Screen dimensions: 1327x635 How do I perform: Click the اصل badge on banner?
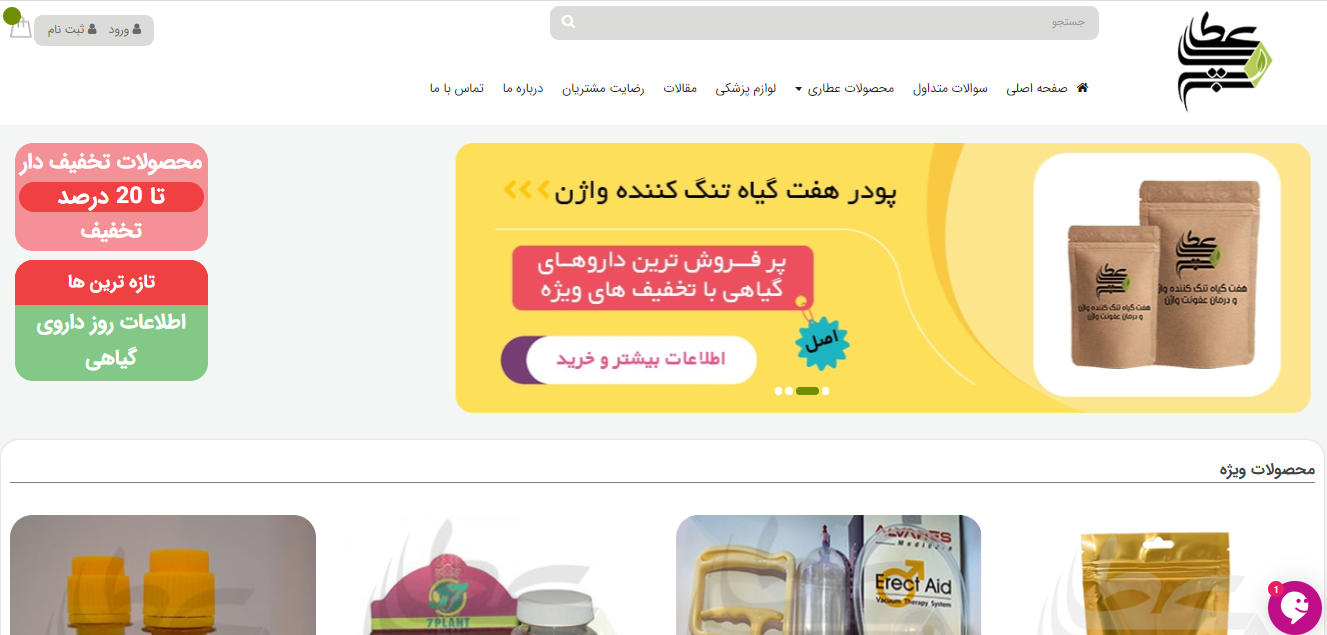point(822,342)
